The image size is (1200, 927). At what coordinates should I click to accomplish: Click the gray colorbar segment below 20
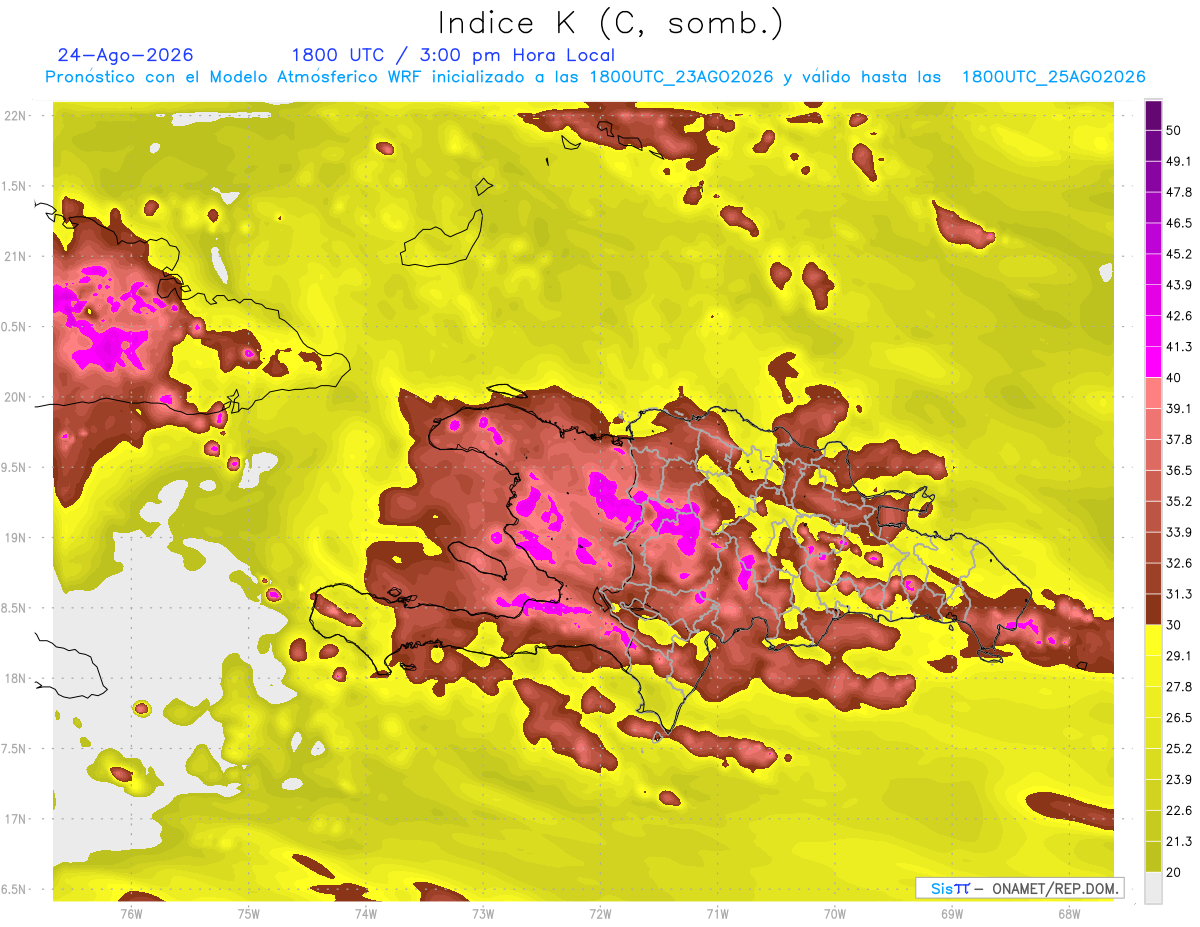(1153, 888)
